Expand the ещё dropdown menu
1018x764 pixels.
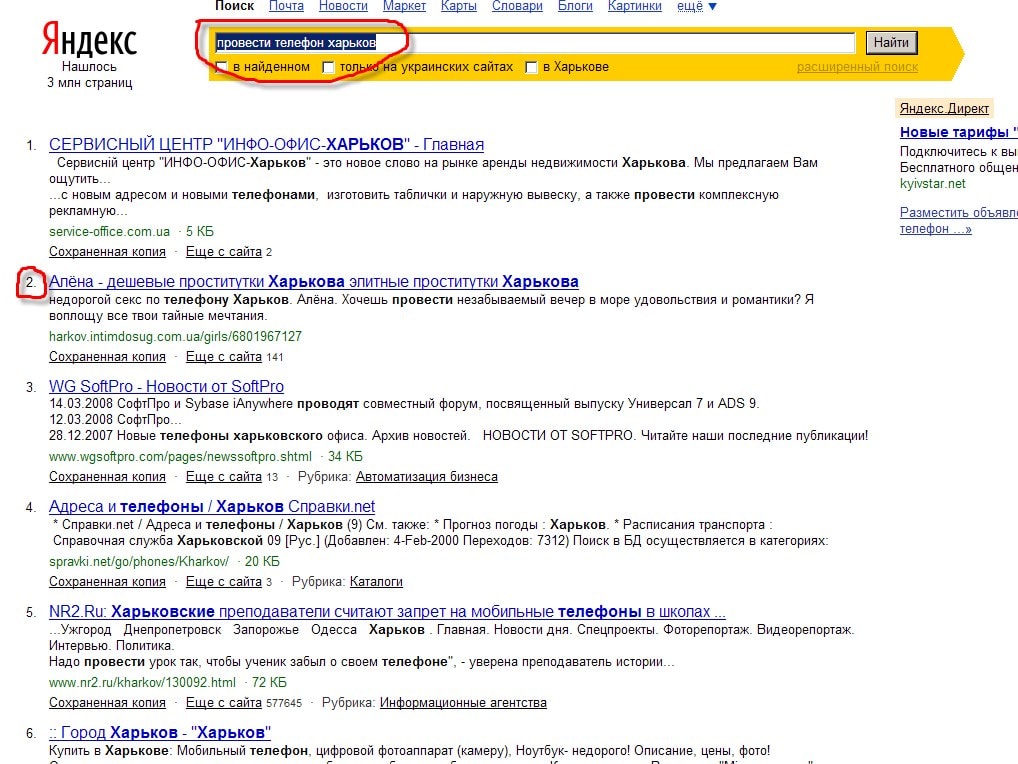tap(697, 6)
